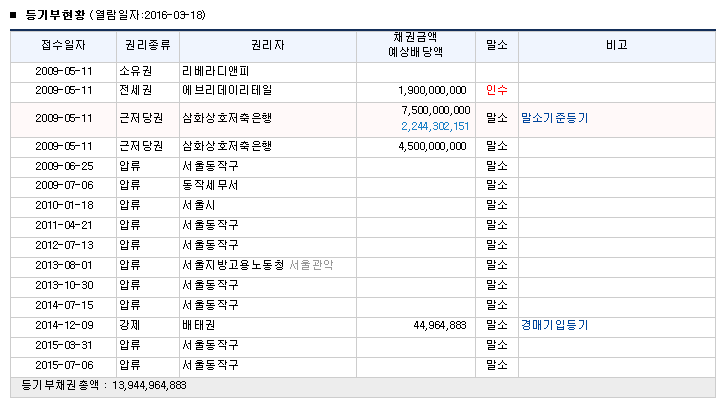Select the date 2013-10-30
The width and height of the screenshot is (720, 406).
click(x=64, y=285)
